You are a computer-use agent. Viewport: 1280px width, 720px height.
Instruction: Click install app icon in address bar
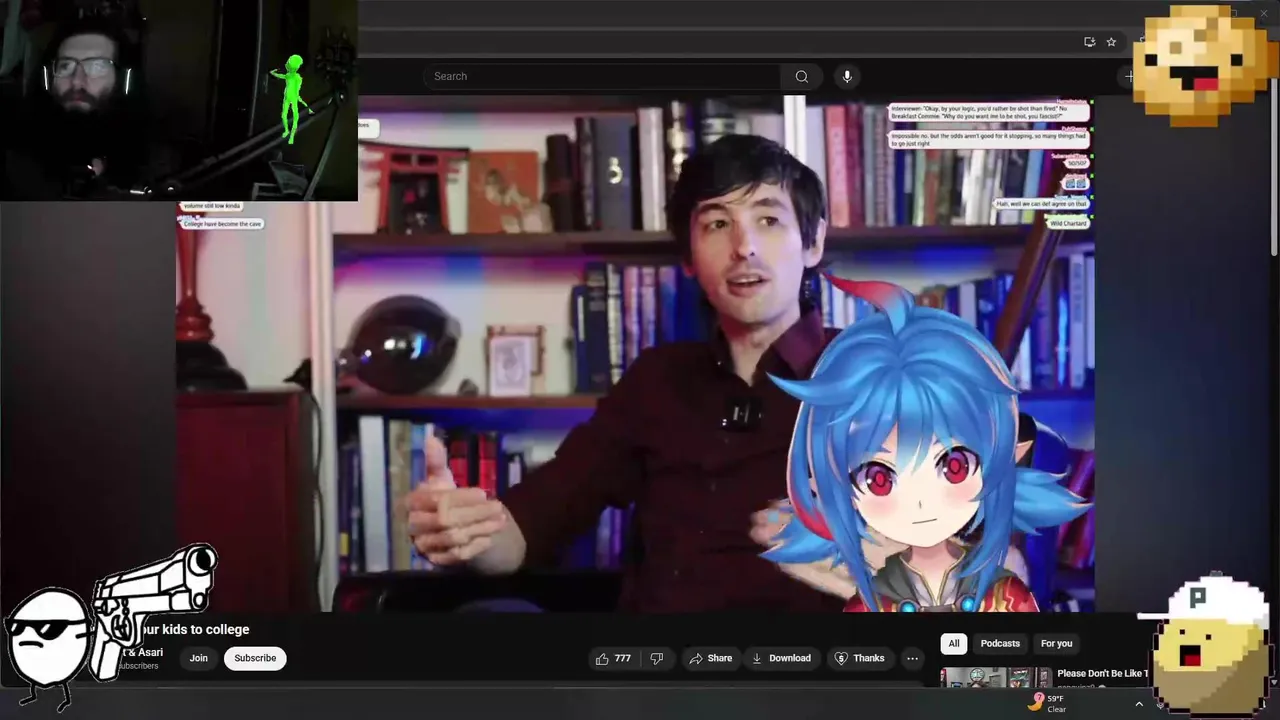tap(1089, 42)
